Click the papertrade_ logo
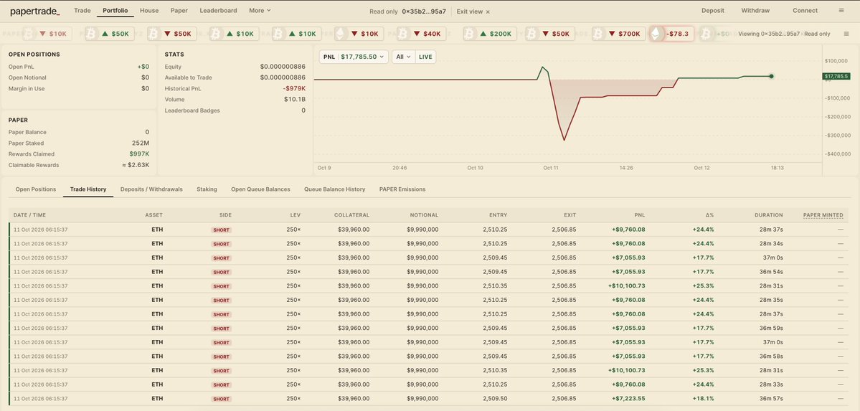Viewport: 860px width, 411px height. [36, 11]
